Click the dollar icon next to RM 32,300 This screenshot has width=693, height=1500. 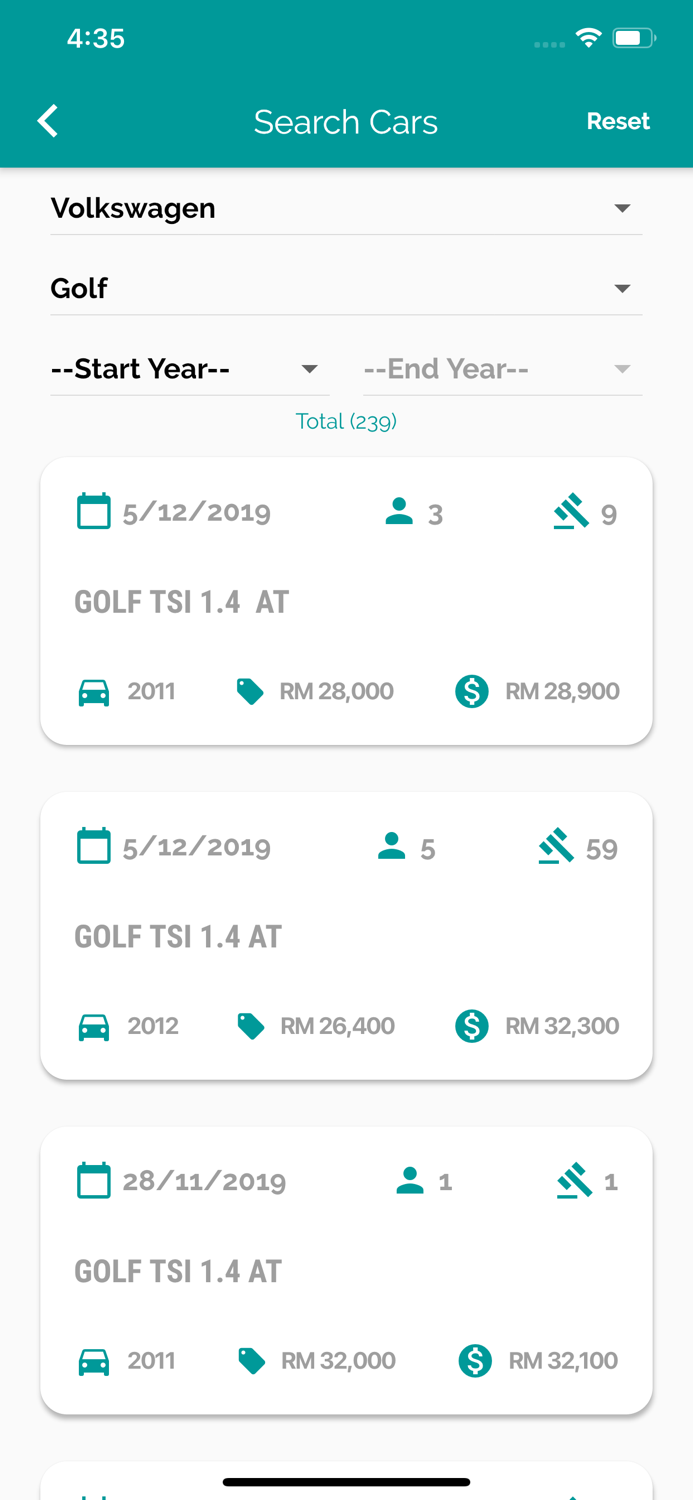(x=471, y=1025)
